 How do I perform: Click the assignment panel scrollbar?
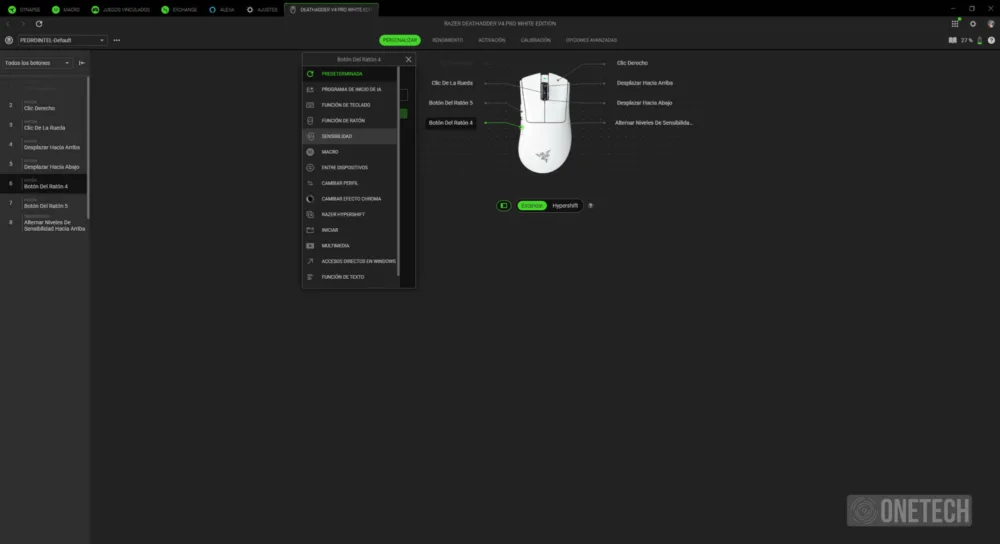(399, 171)
